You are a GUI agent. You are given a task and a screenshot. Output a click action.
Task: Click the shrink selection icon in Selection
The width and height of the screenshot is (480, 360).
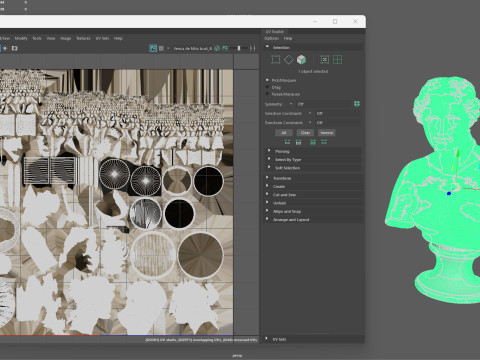(x=324, y=60)
